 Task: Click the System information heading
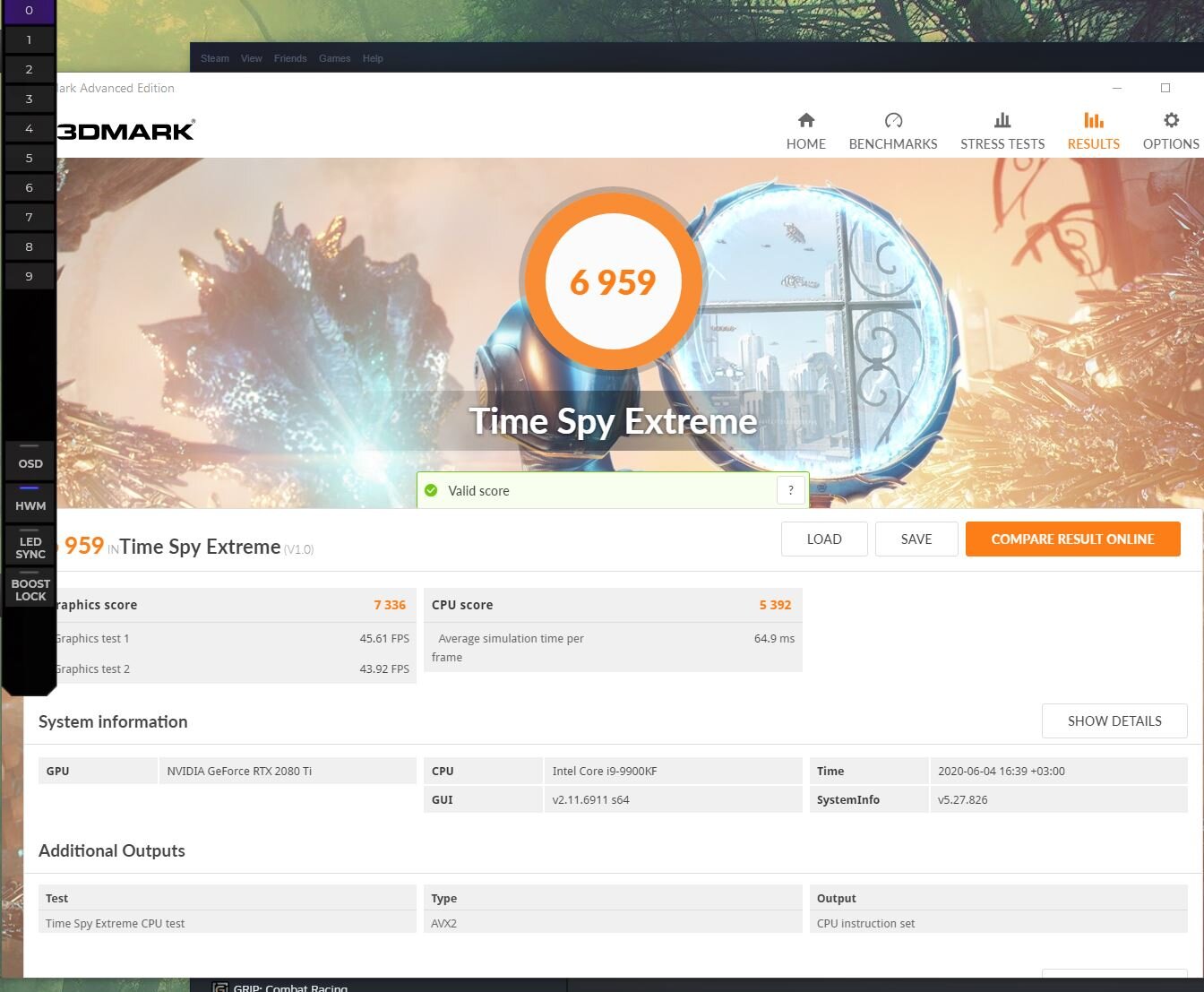click(x=113, y=721)
